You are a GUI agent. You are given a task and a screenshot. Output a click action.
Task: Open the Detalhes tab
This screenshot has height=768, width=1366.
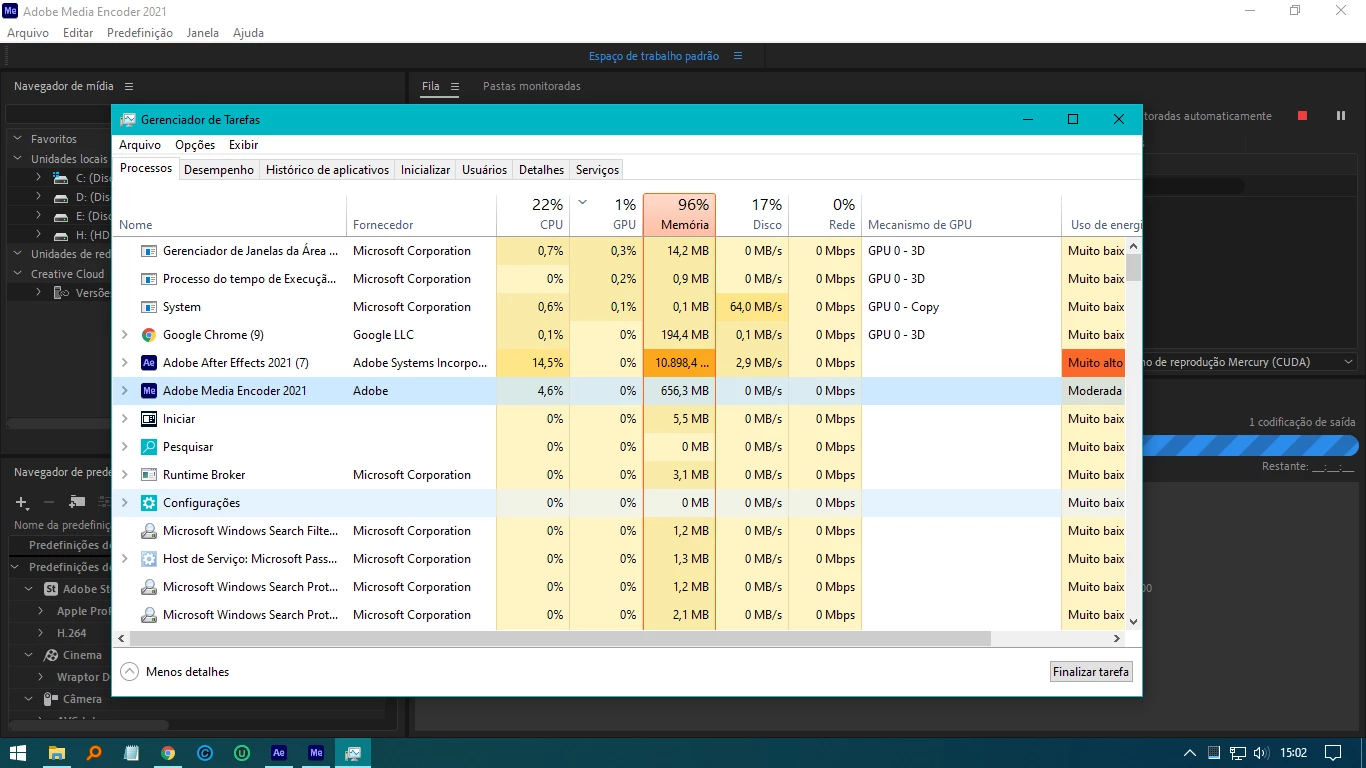pyautogui.click(x=541, y=170)
